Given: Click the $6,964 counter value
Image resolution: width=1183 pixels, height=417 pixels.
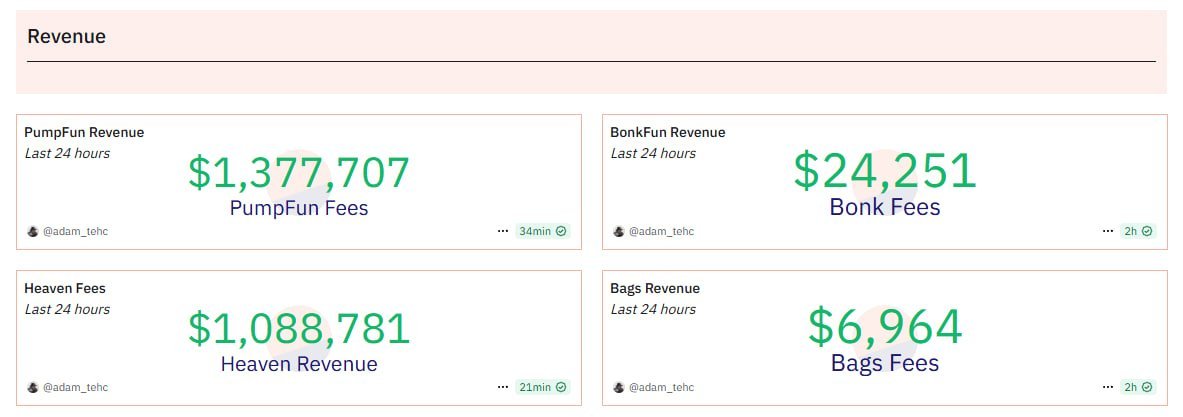Looking at the screenshot, I should [x=885, y=327].
